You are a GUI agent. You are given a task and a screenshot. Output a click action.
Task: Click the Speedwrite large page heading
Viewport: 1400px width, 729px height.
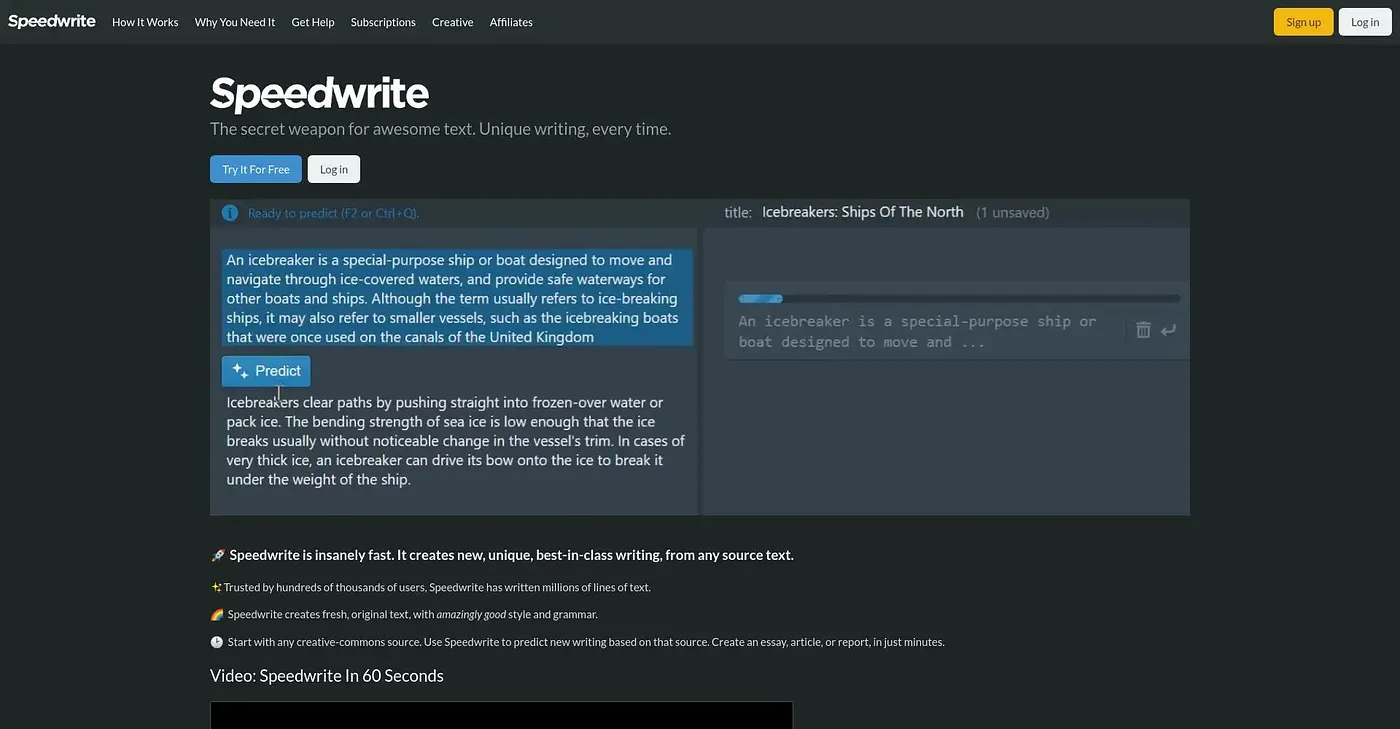(319, 93)
